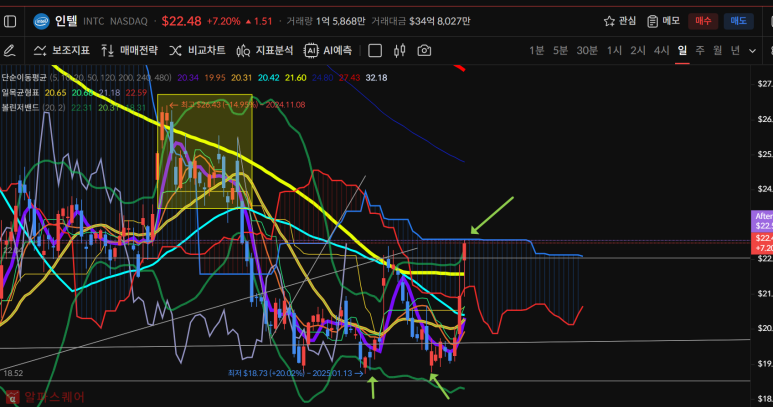Click the cyan 20.42 moving average value
Screen dimensions: 773x407
[268, 78]
